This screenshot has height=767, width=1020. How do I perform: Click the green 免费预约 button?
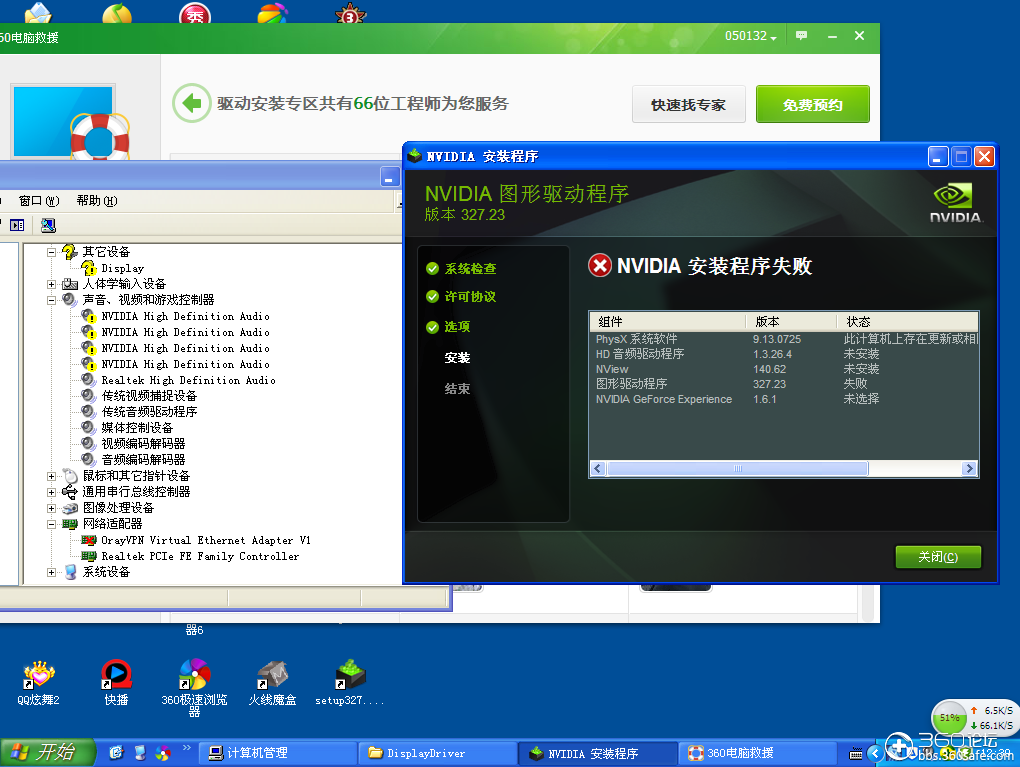click(x=812, y=104)
